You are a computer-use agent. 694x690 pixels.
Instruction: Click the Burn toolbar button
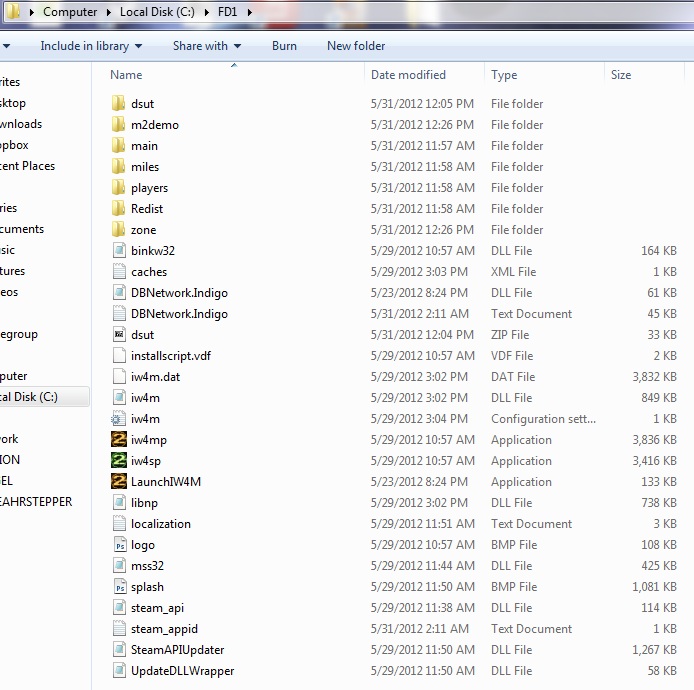click(284, 46)
